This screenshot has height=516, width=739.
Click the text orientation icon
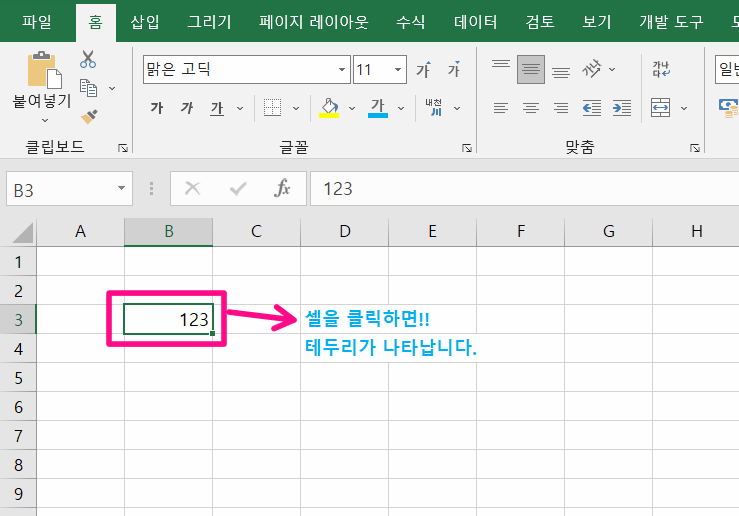(x=592, y=69)
